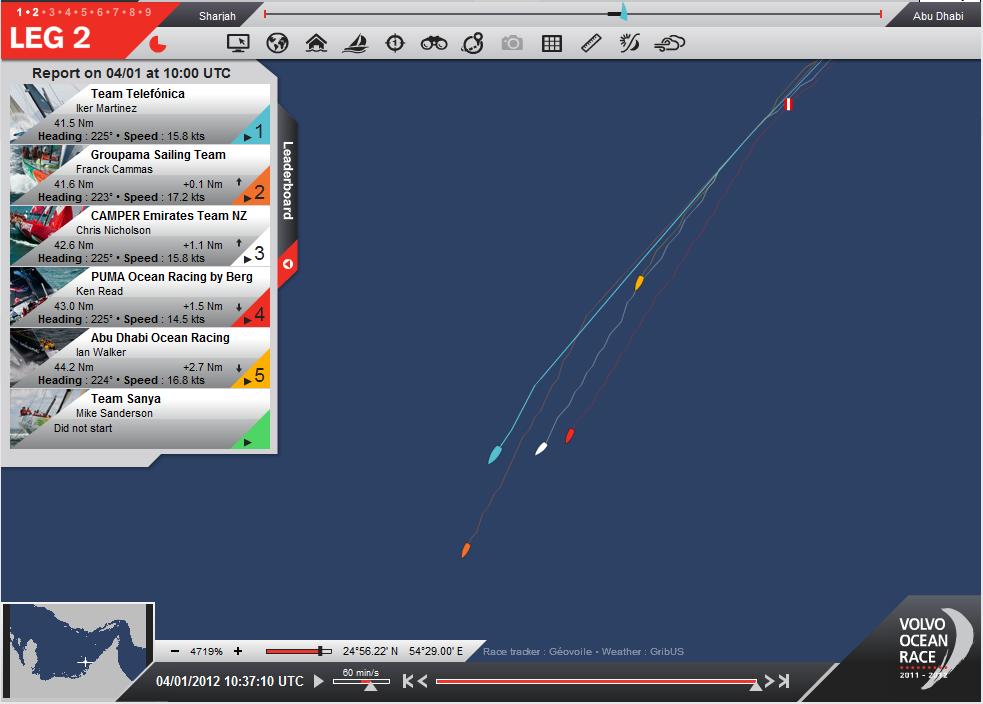
Task: Click the red pie-chart icon beside LEG 2
Action: [x=158, y=44]
